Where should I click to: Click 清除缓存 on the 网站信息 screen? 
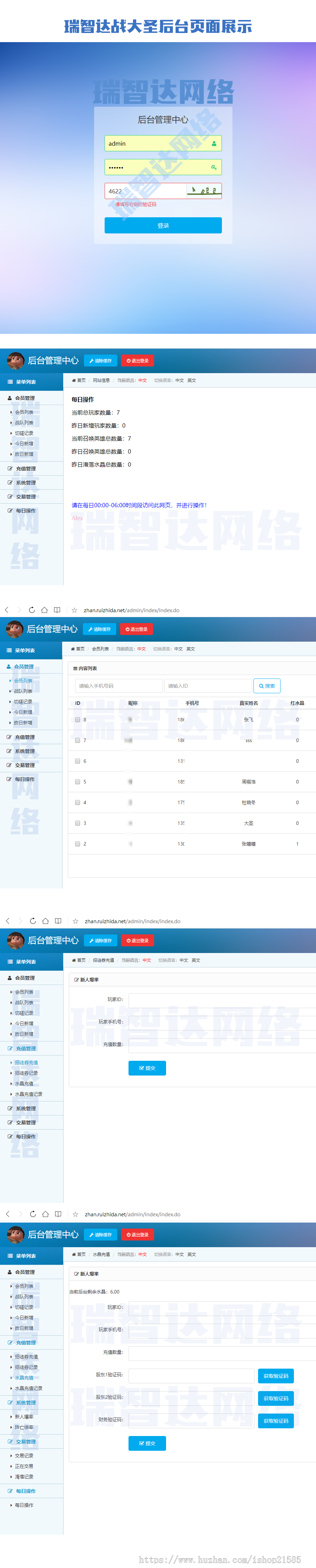(100, 361)
